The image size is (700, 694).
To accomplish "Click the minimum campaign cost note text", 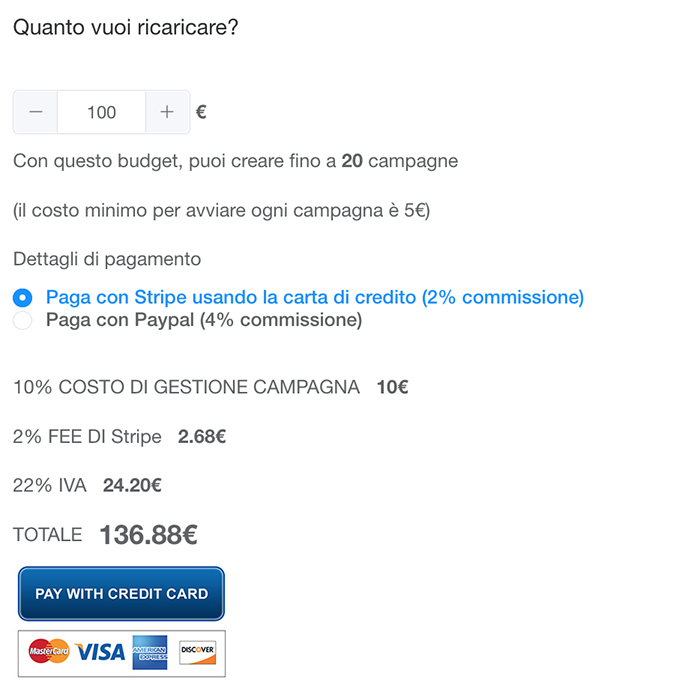I will 221,211.
